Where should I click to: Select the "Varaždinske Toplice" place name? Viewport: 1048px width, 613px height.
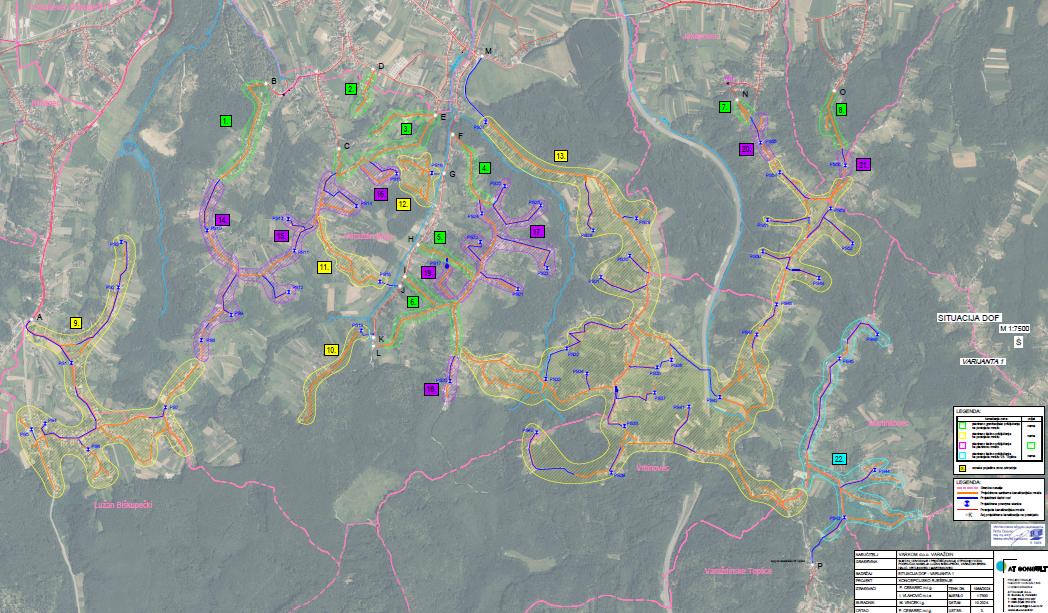click(739, 571)
